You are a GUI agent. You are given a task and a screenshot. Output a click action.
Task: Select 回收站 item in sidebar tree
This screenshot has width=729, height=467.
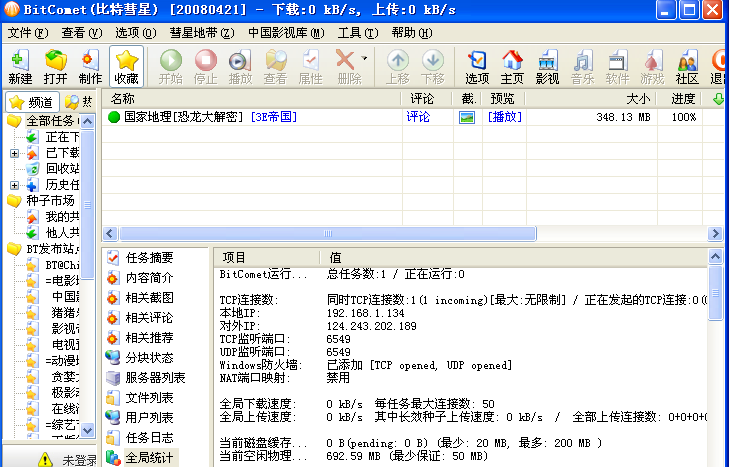(x=53, y=168)
